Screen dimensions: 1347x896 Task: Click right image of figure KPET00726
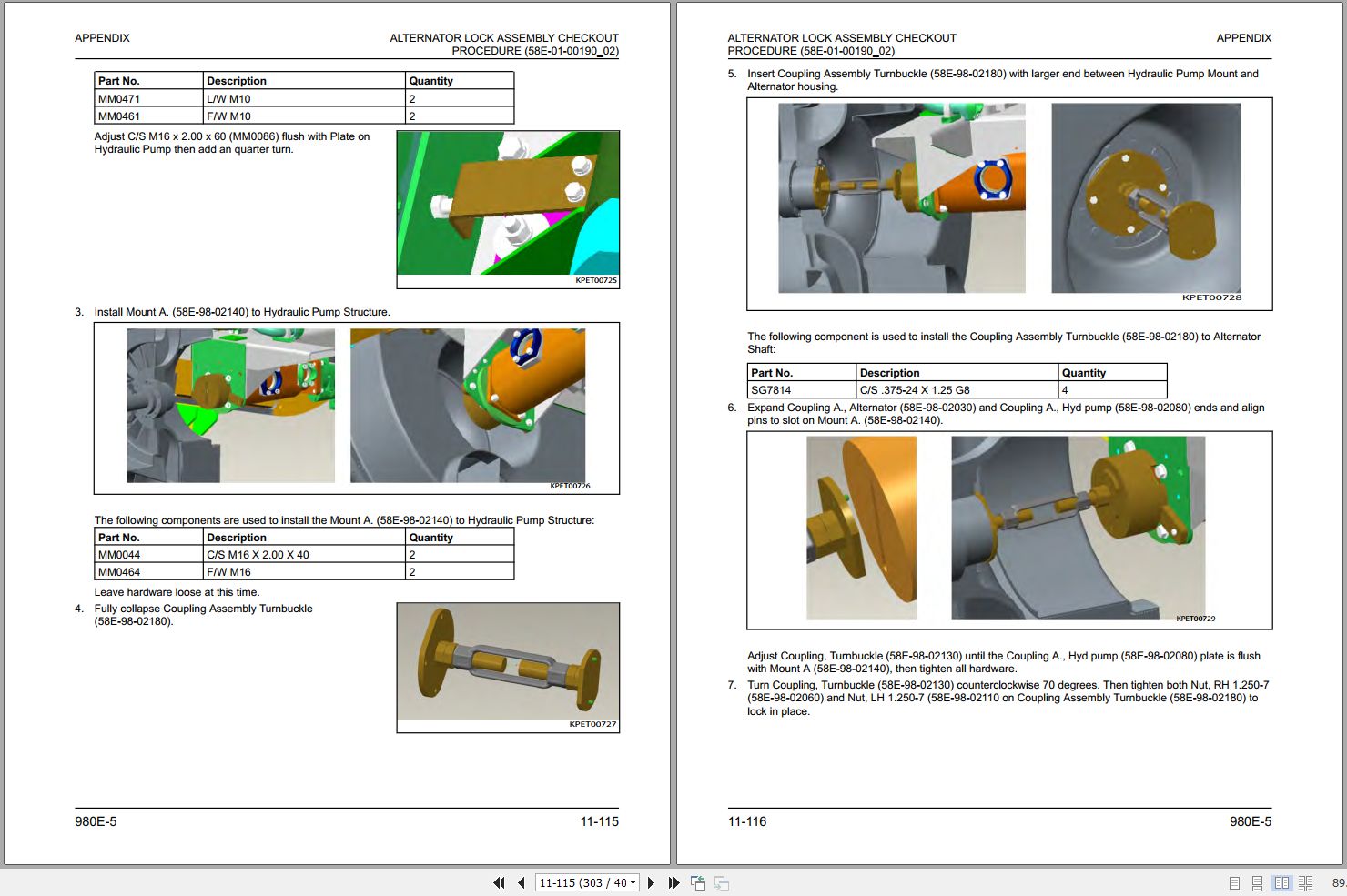tap(468, 406)
